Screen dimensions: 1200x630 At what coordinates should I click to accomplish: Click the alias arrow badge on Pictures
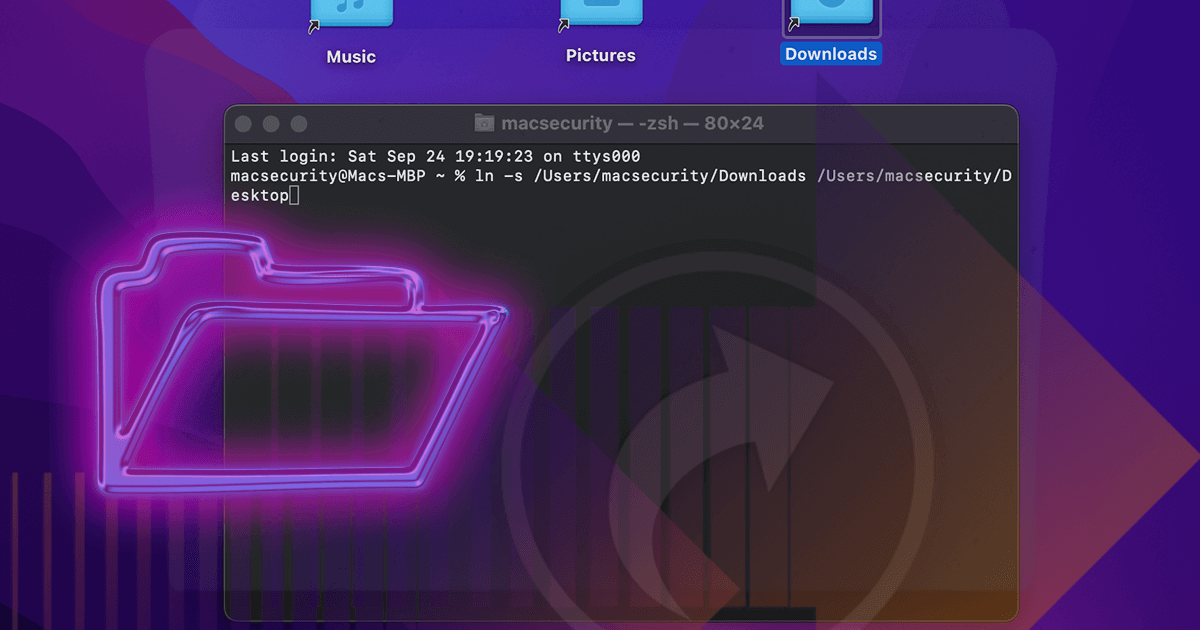566,26
